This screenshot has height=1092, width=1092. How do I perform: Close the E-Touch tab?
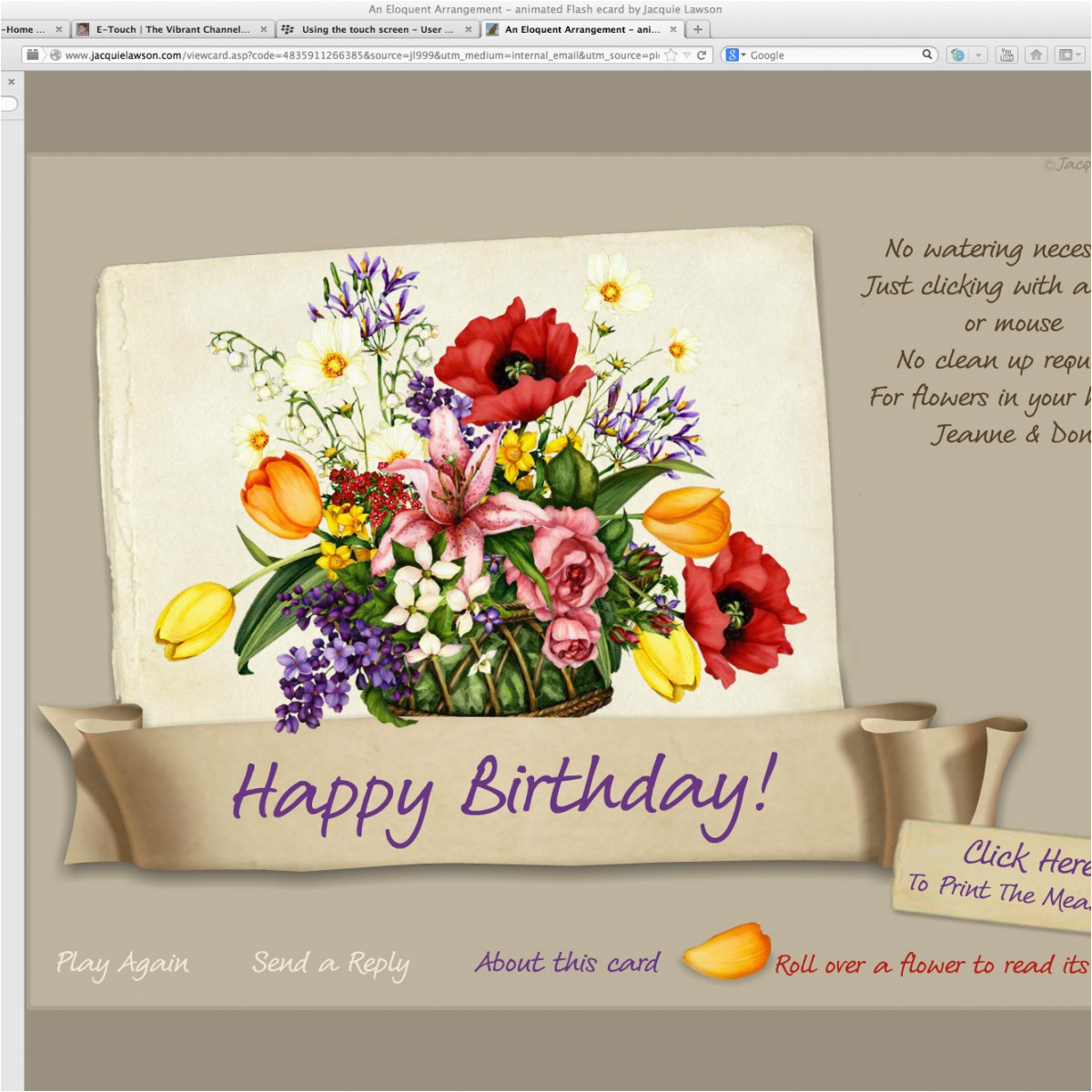[264, 29]
